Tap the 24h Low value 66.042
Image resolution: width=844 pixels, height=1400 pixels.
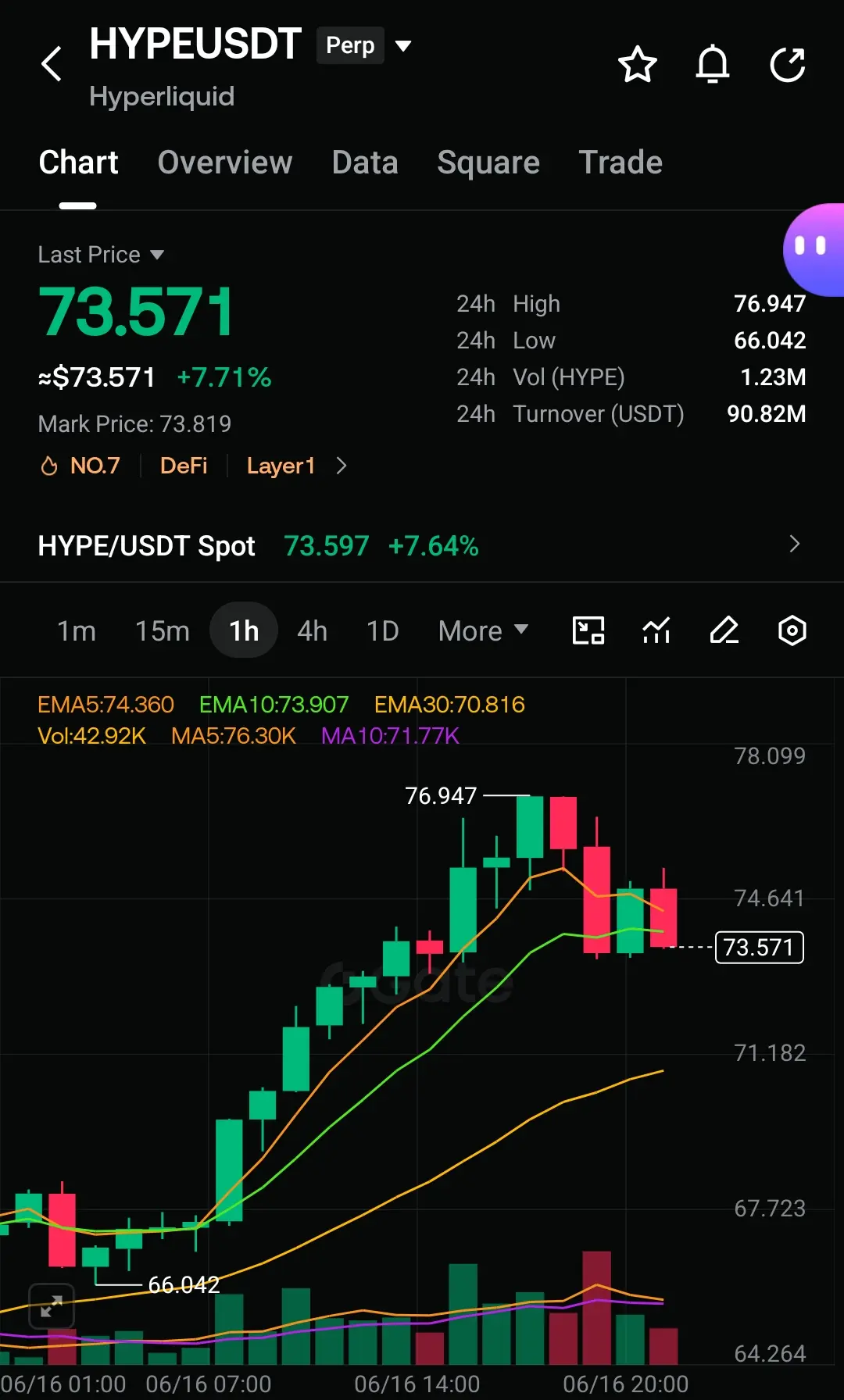(x=770, y=341)
